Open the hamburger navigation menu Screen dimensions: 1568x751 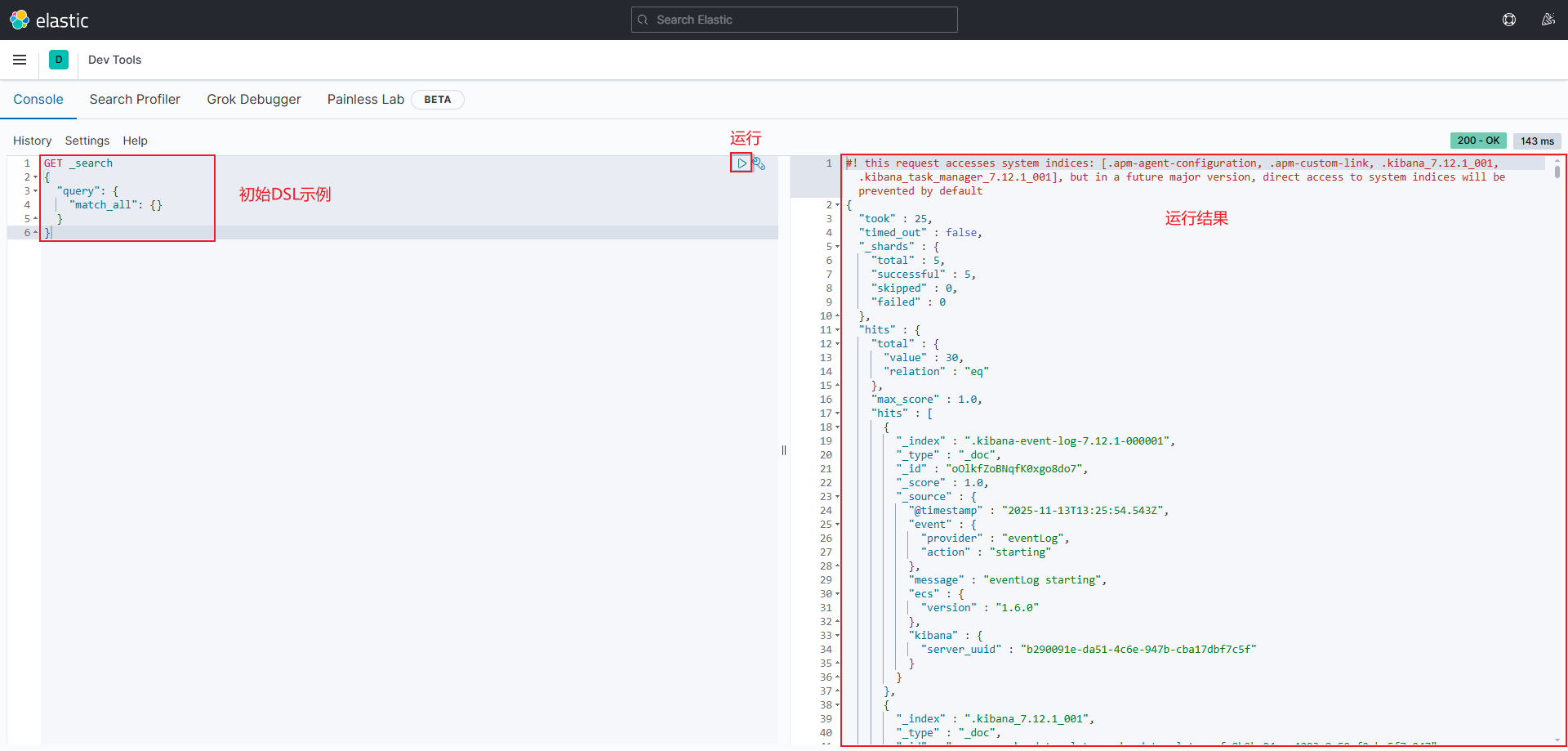point(20,60)
